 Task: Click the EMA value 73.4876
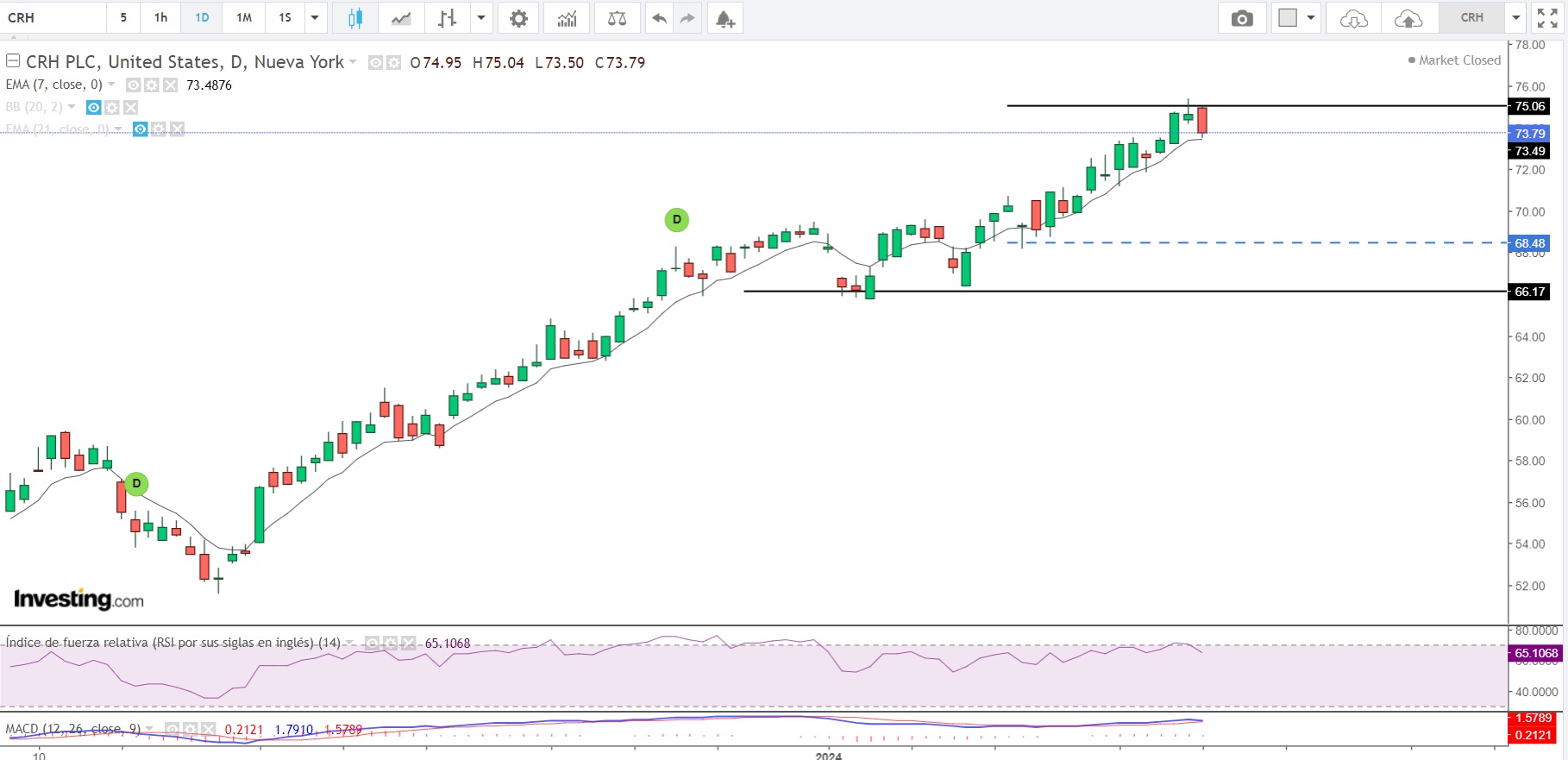[x=210, y=85]
